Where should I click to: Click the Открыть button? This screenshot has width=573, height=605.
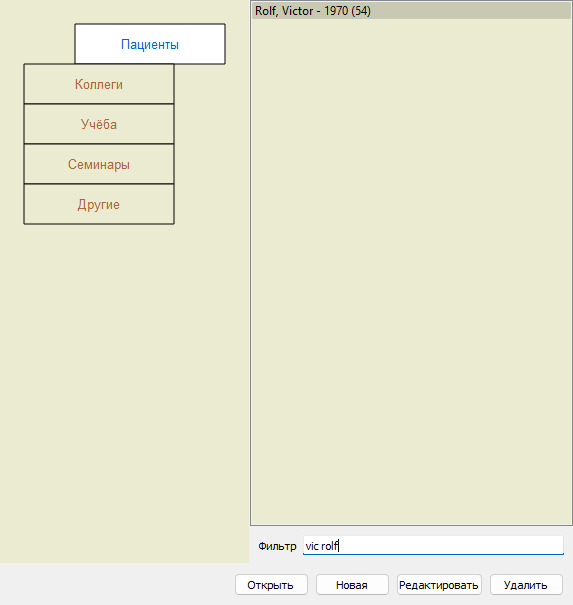click(x=271, y=585)
